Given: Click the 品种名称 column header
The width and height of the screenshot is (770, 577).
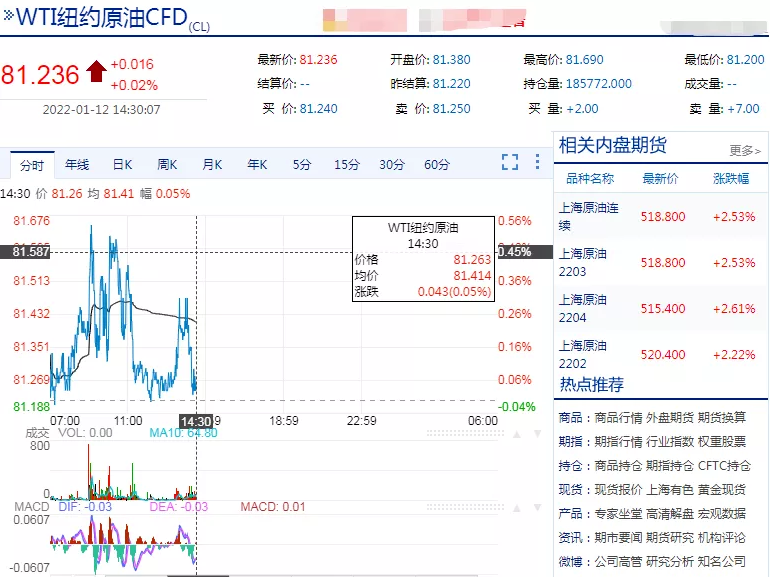Looking at the screenshot, I should coord(590,179).
